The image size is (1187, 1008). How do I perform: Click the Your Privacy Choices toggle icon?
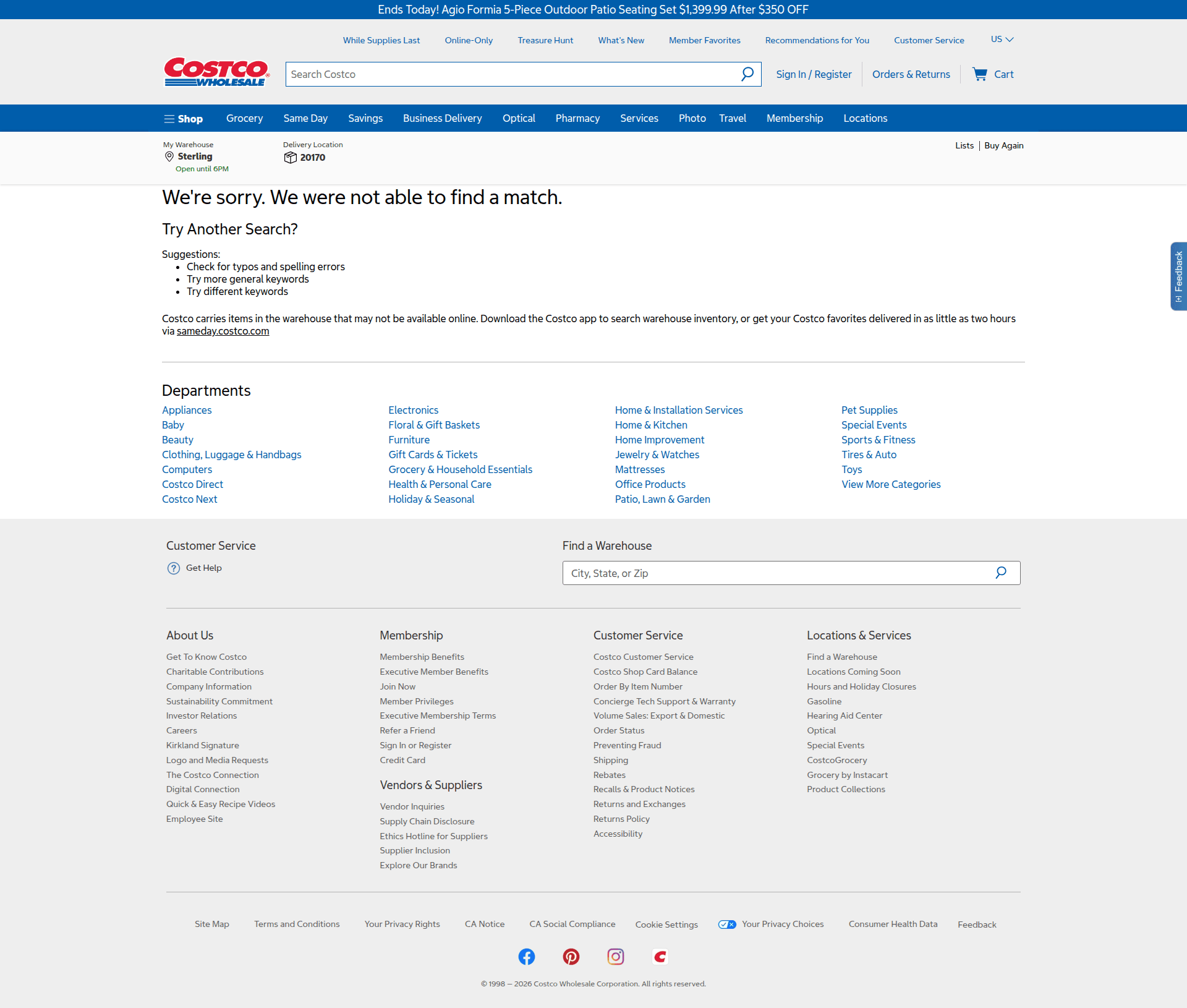727,925
